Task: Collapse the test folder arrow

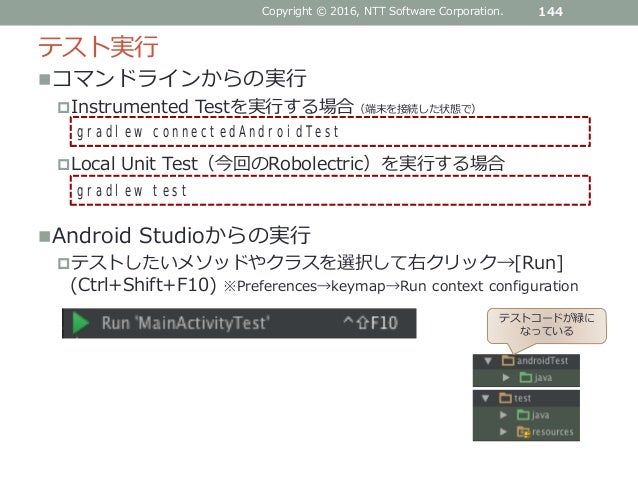Action: (485, 398)
